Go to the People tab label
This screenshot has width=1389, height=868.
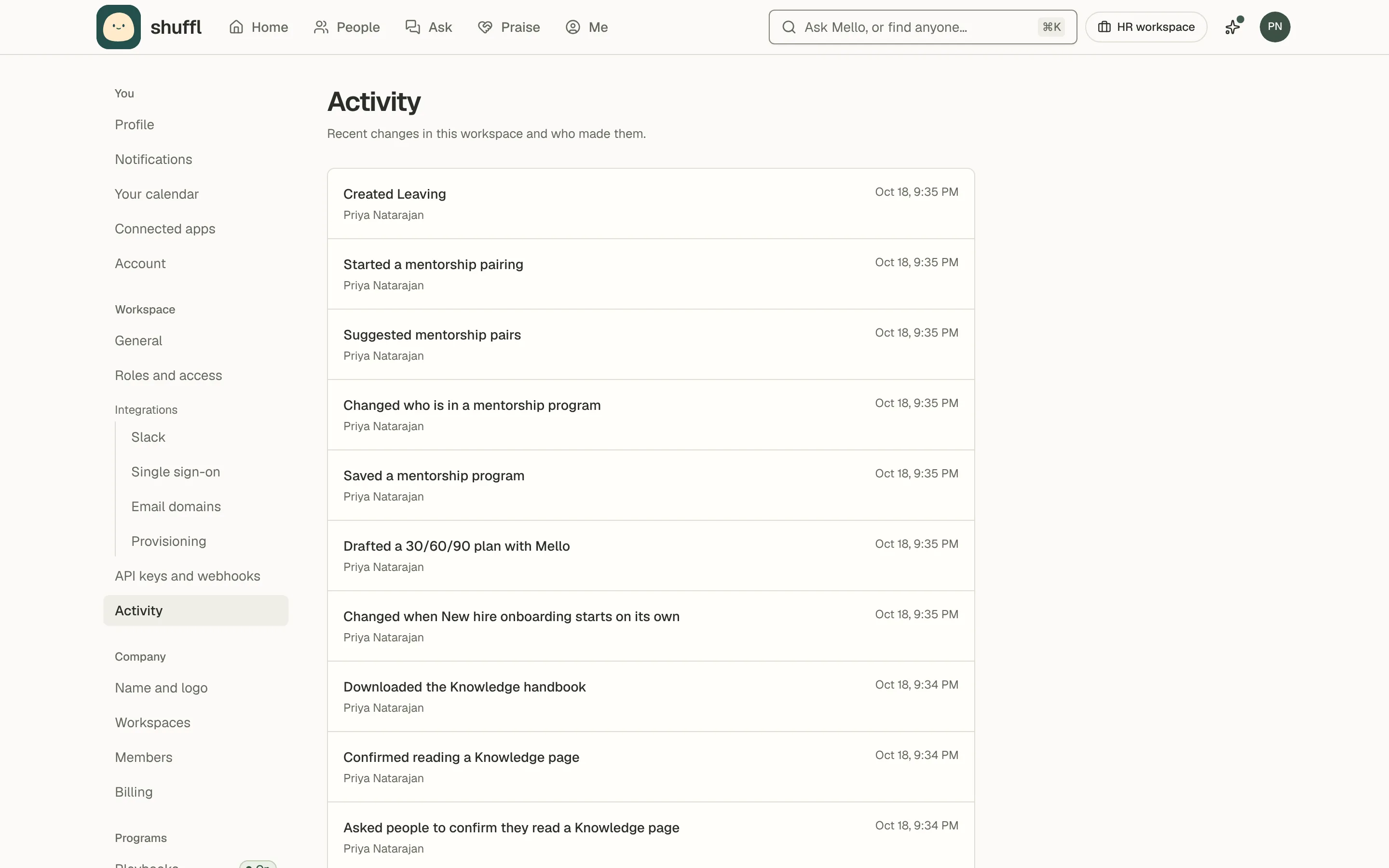tap(358, 27)
